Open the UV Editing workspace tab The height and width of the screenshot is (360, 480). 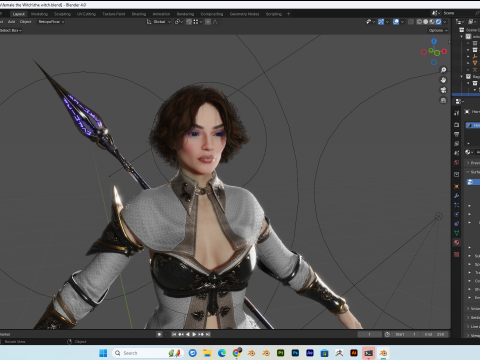(x=86, y=14)
